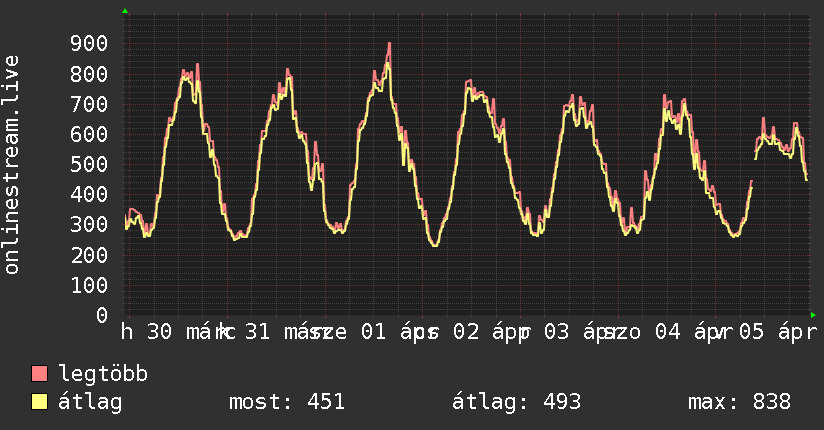The image size is (824, 430).
Task: Click the 600 y-axis label
Action: 89,134
